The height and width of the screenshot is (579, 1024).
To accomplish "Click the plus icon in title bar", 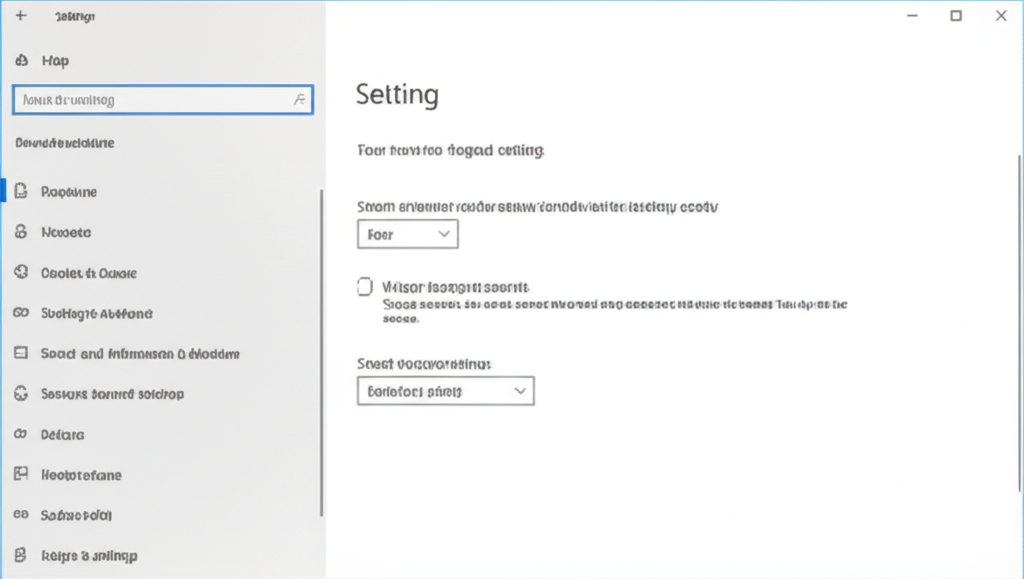I will (x=21, y=15).
